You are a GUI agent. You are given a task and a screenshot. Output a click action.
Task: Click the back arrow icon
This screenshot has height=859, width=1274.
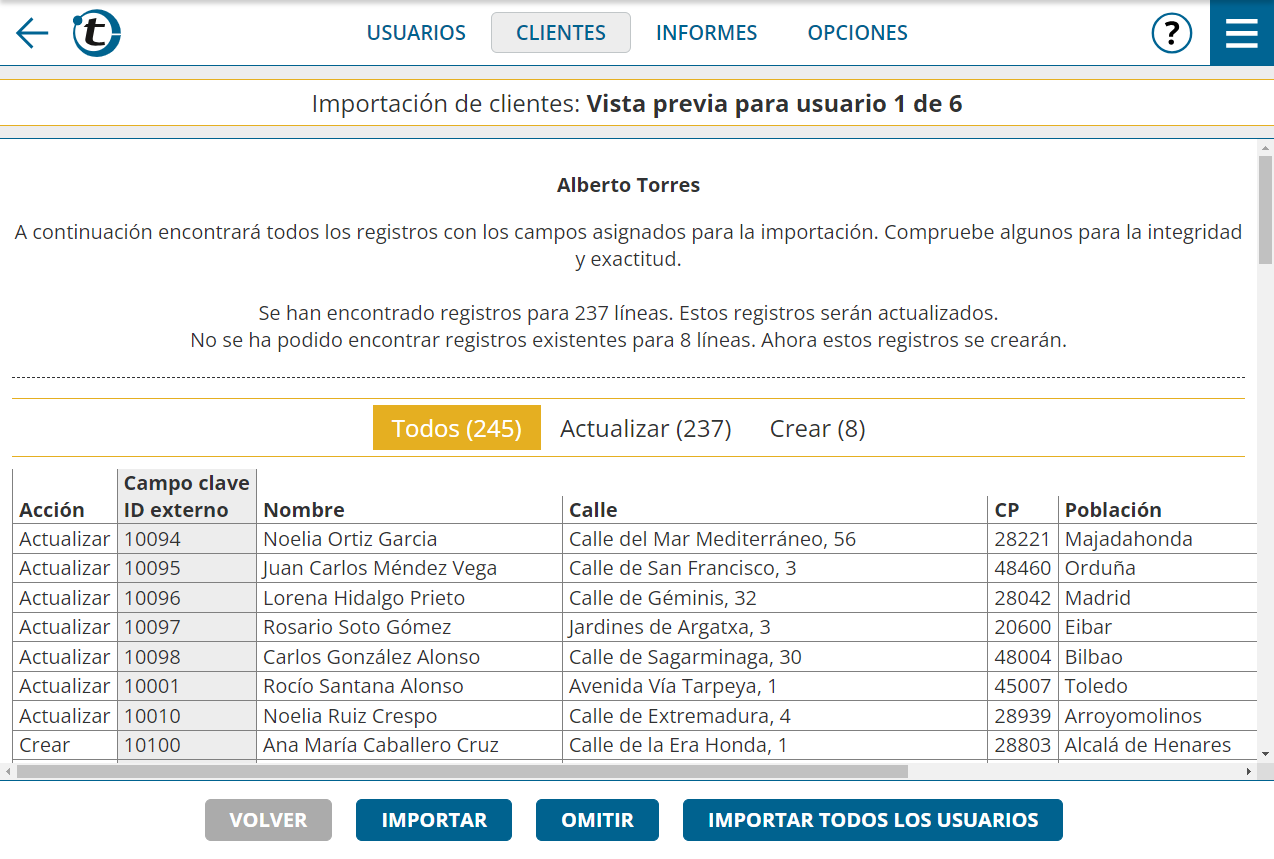32,33
